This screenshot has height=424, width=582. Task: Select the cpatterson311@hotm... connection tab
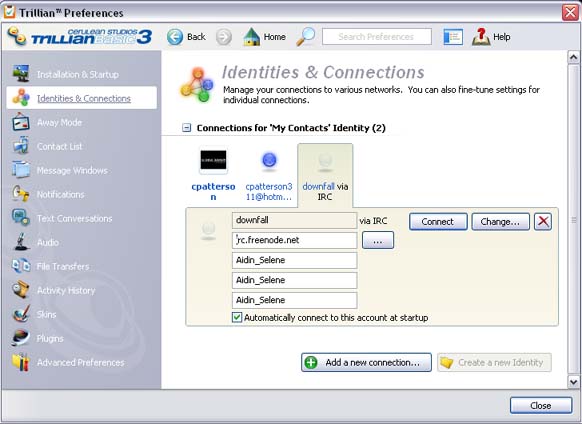[269, 175]
